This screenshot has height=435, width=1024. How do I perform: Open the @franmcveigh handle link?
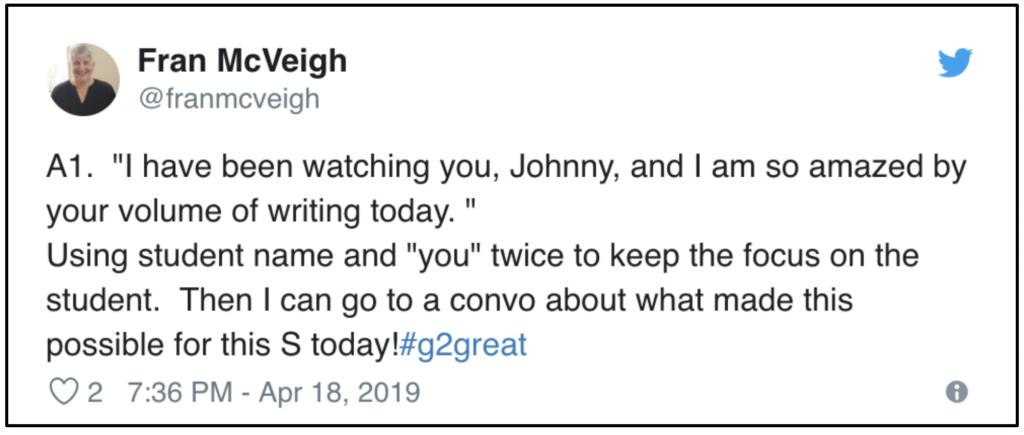229,99
